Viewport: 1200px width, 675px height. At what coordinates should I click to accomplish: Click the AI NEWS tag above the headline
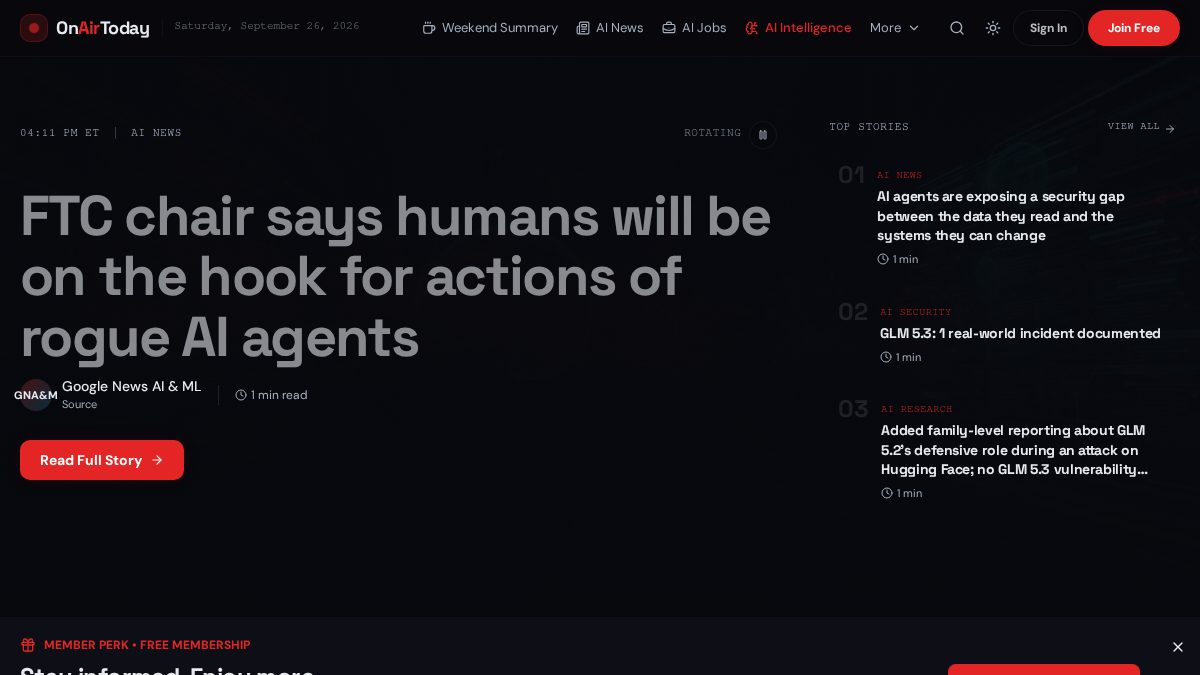pos(156,133)
